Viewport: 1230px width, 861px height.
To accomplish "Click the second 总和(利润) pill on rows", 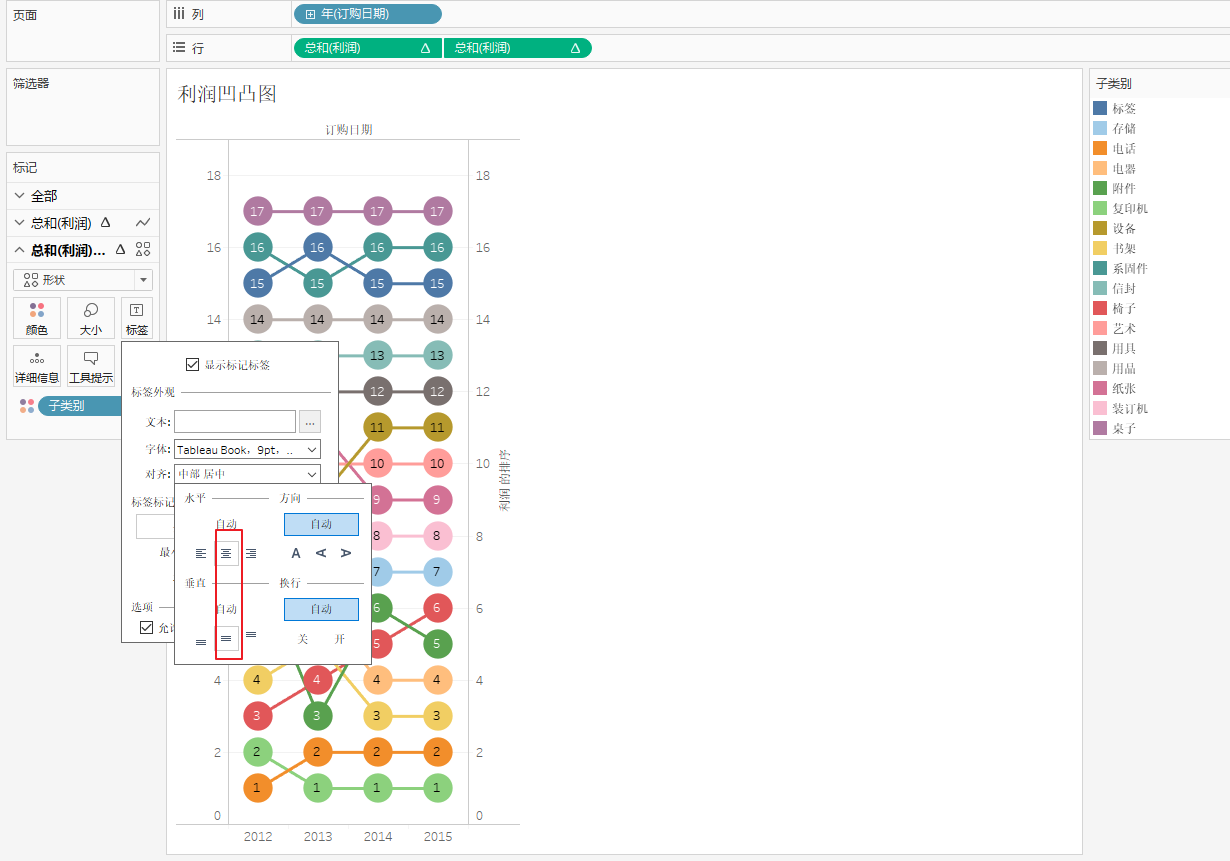I will point(517,48).
